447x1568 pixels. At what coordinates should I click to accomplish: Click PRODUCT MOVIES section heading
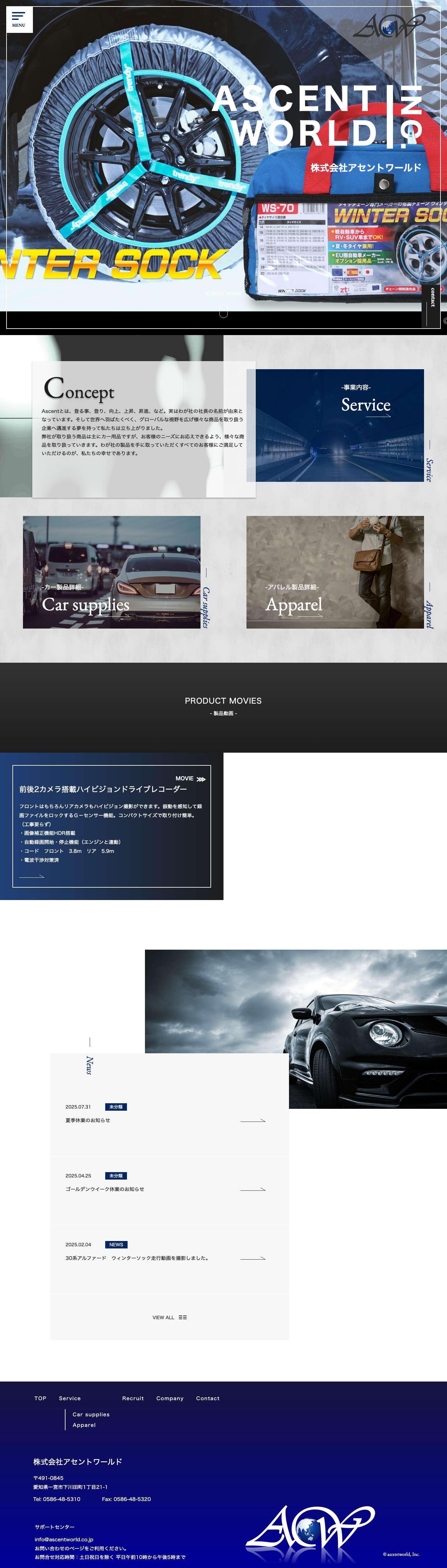tap(223, 701)
